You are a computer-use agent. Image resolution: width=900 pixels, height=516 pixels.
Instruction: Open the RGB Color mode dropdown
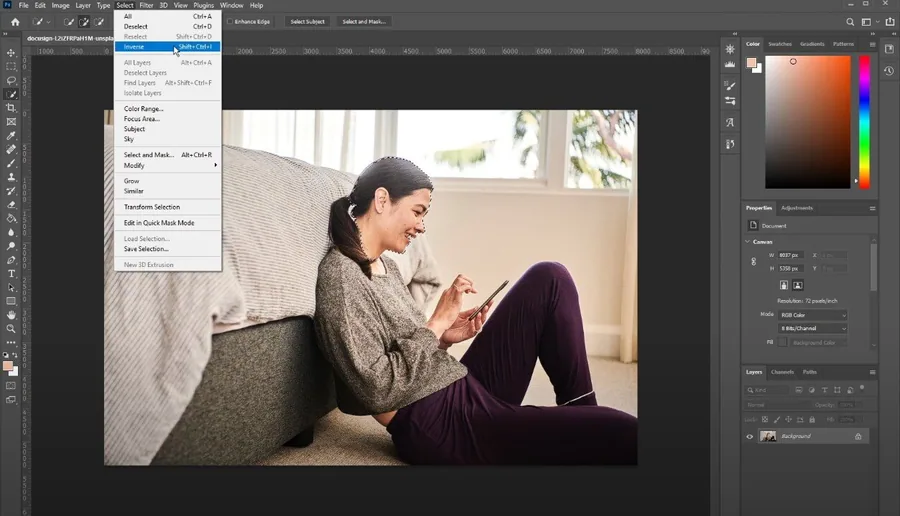click(813, 315)
